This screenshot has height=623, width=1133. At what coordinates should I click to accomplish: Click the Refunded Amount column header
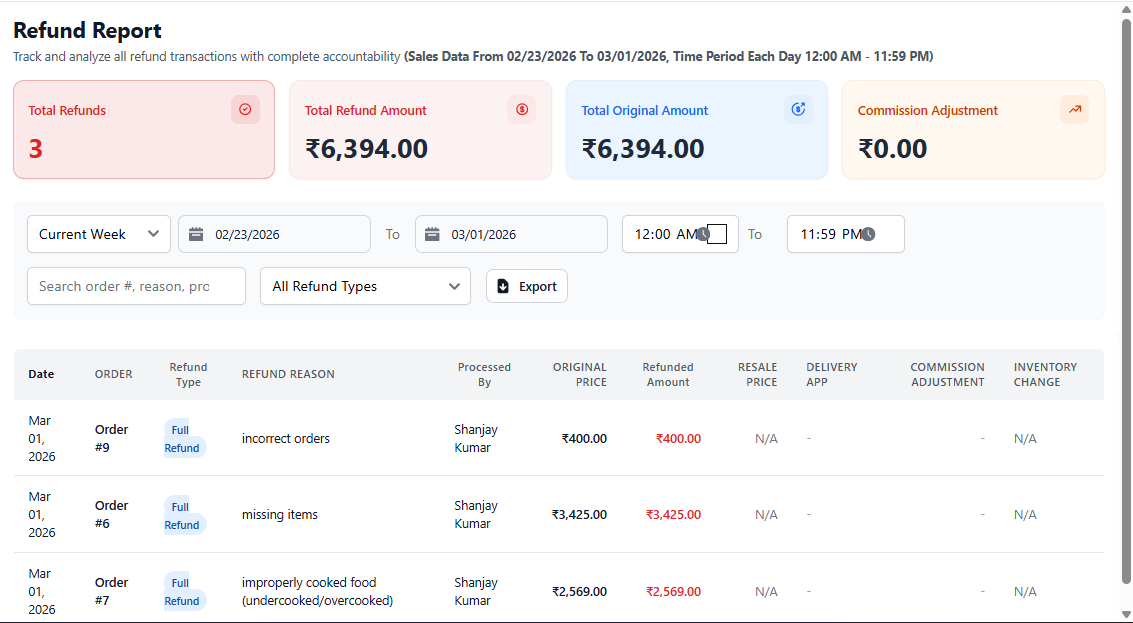(x=667, y=374)
